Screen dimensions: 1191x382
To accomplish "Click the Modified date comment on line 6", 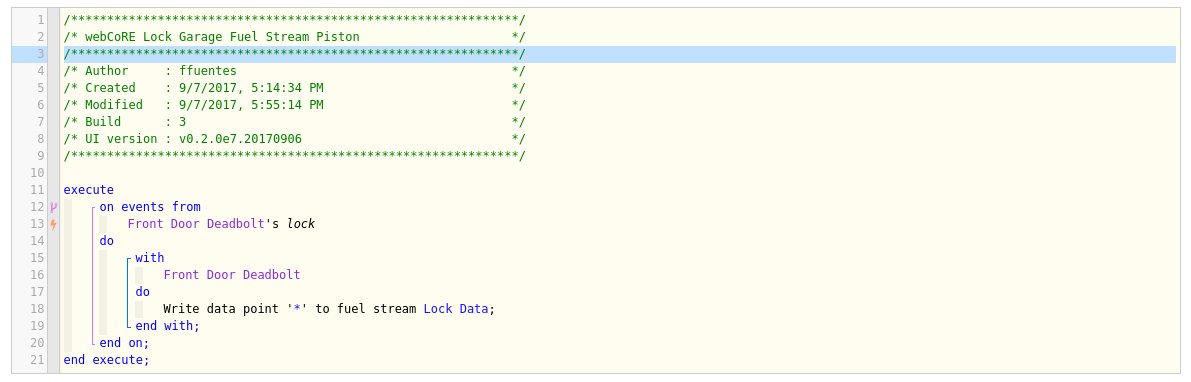I will click(294, 105).
